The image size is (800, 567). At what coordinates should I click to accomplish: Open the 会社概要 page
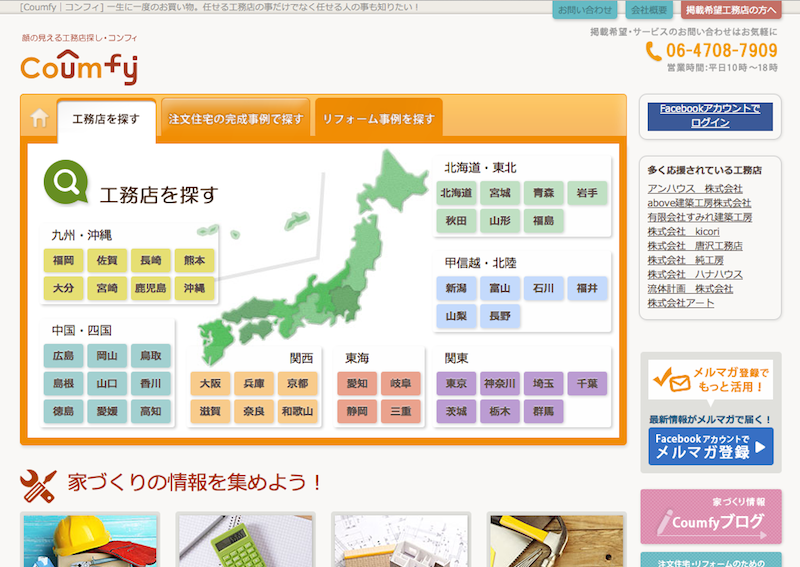click(x=648, y=10)
